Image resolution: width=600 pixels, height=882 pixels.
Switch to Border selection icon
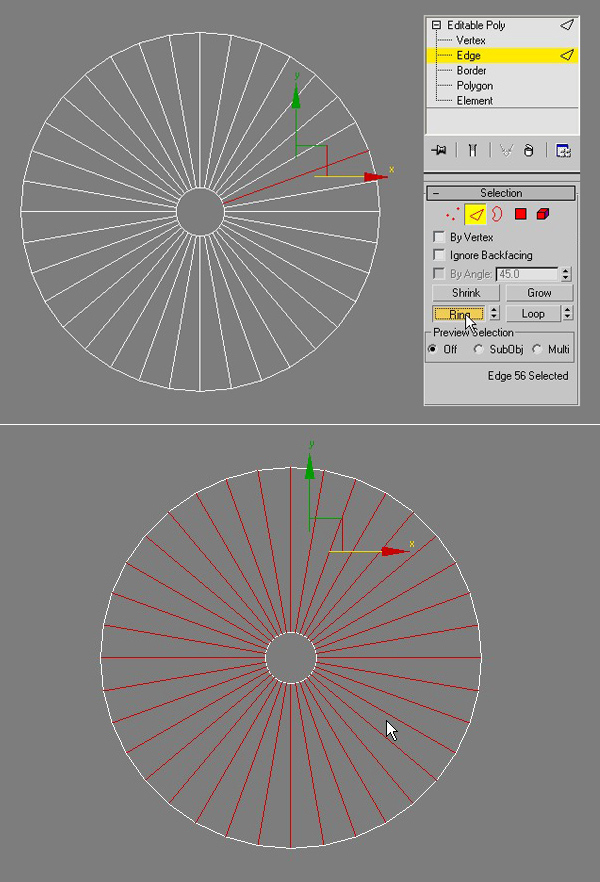pos(496,213)
